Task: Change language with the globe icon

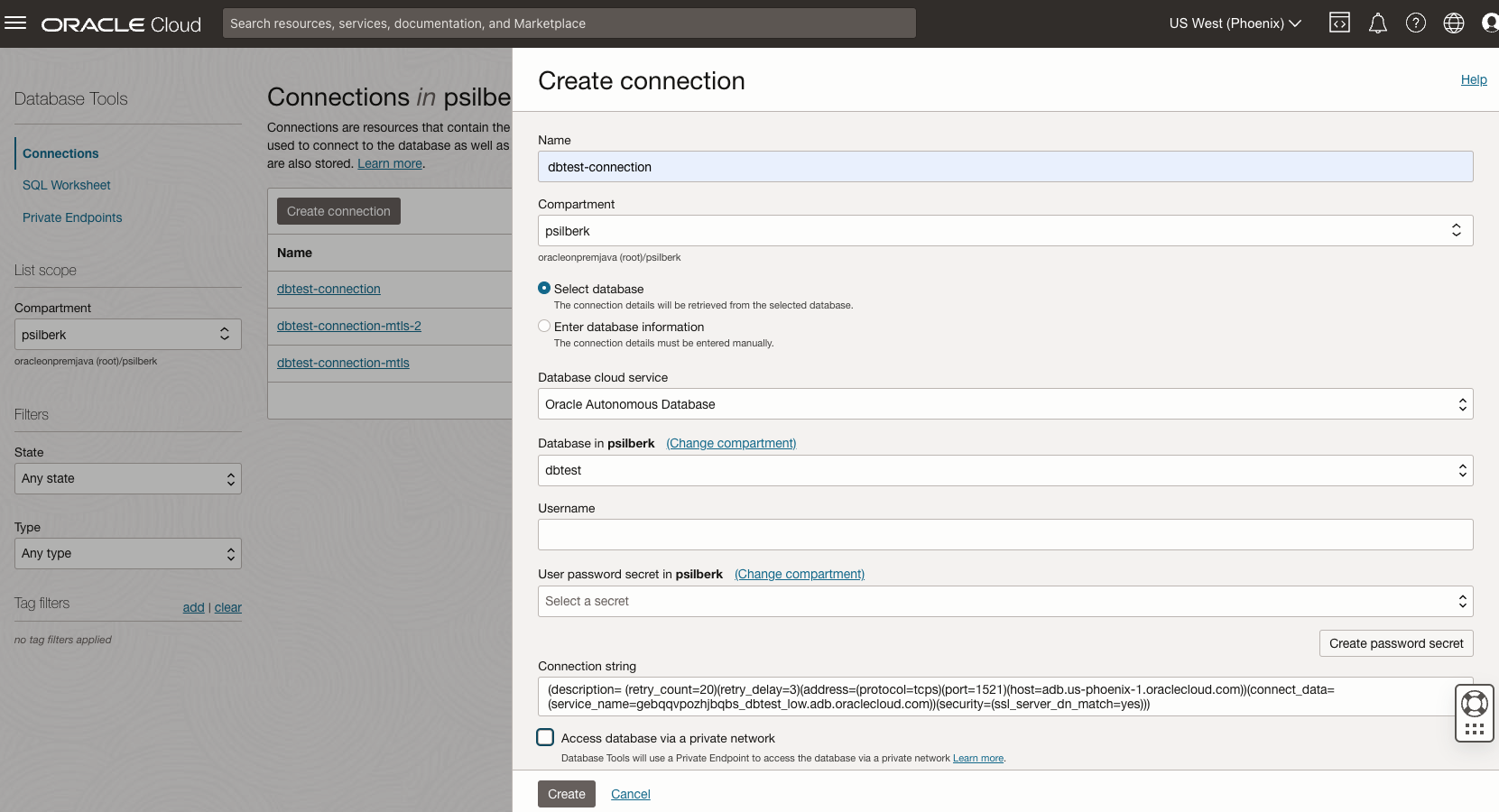Action: pos(1453,23)
